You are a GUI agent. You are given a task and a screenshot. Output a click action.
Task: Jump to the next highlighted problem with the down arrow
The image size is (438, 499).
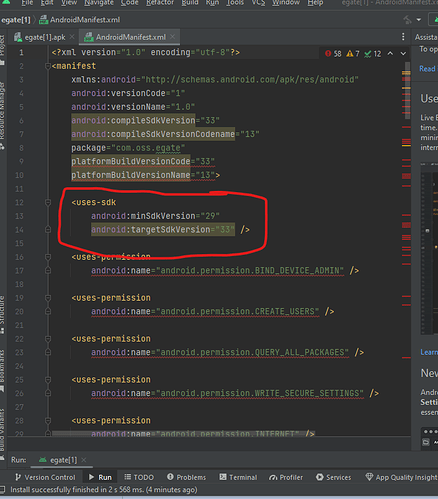pos(403,53)
